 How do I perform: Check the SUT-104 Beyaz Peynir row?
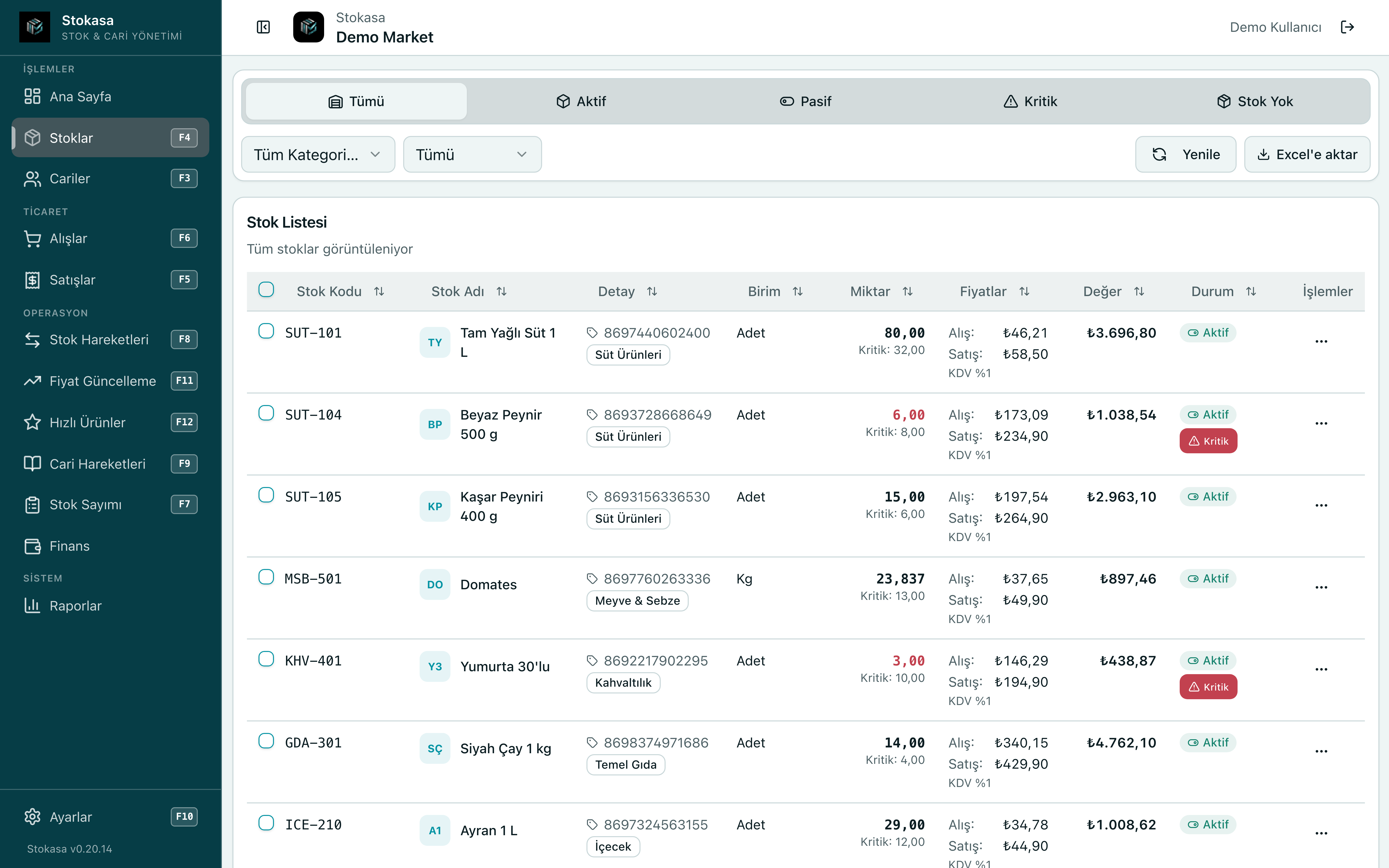pyautogui.click(x=266, y=413)
